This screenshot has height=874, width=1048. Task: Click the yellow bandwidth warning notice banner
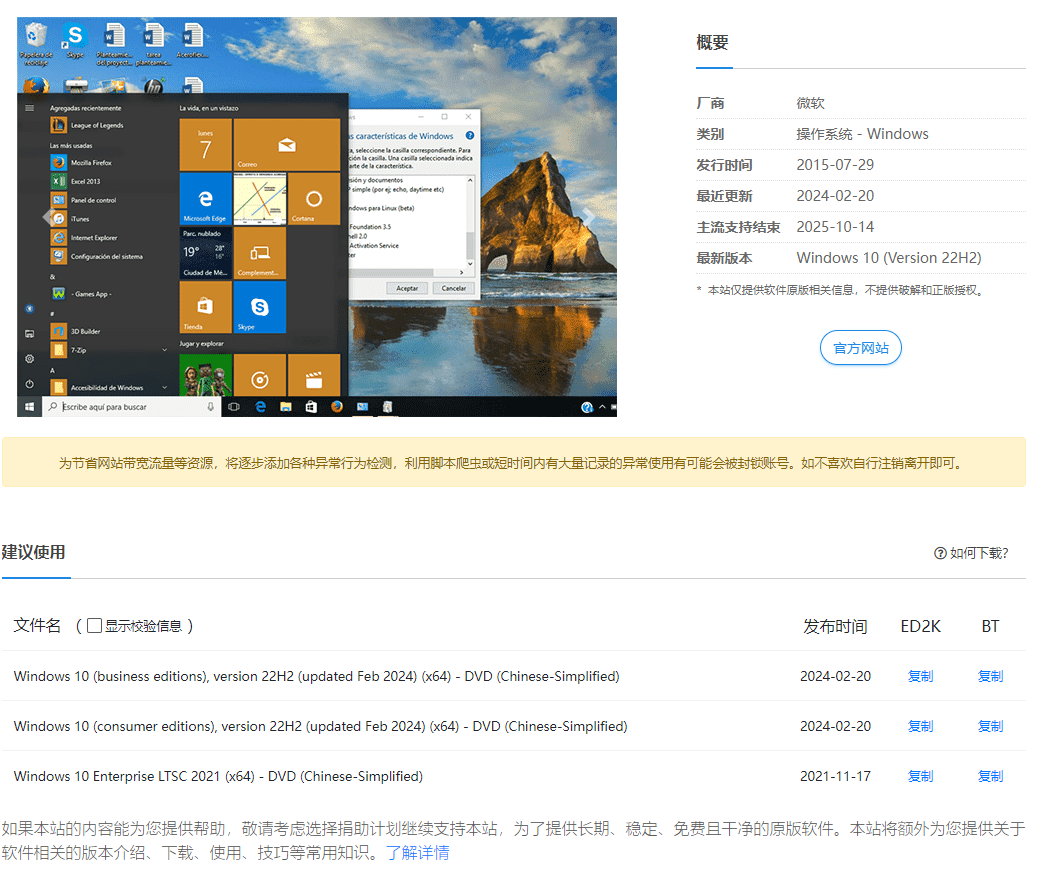coord(513,462)
